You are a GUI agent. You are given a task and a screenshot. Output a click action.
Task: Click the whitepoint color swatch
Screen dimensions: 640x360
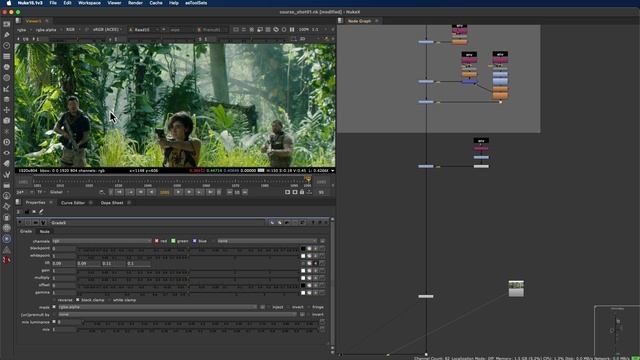click(303, 256)
